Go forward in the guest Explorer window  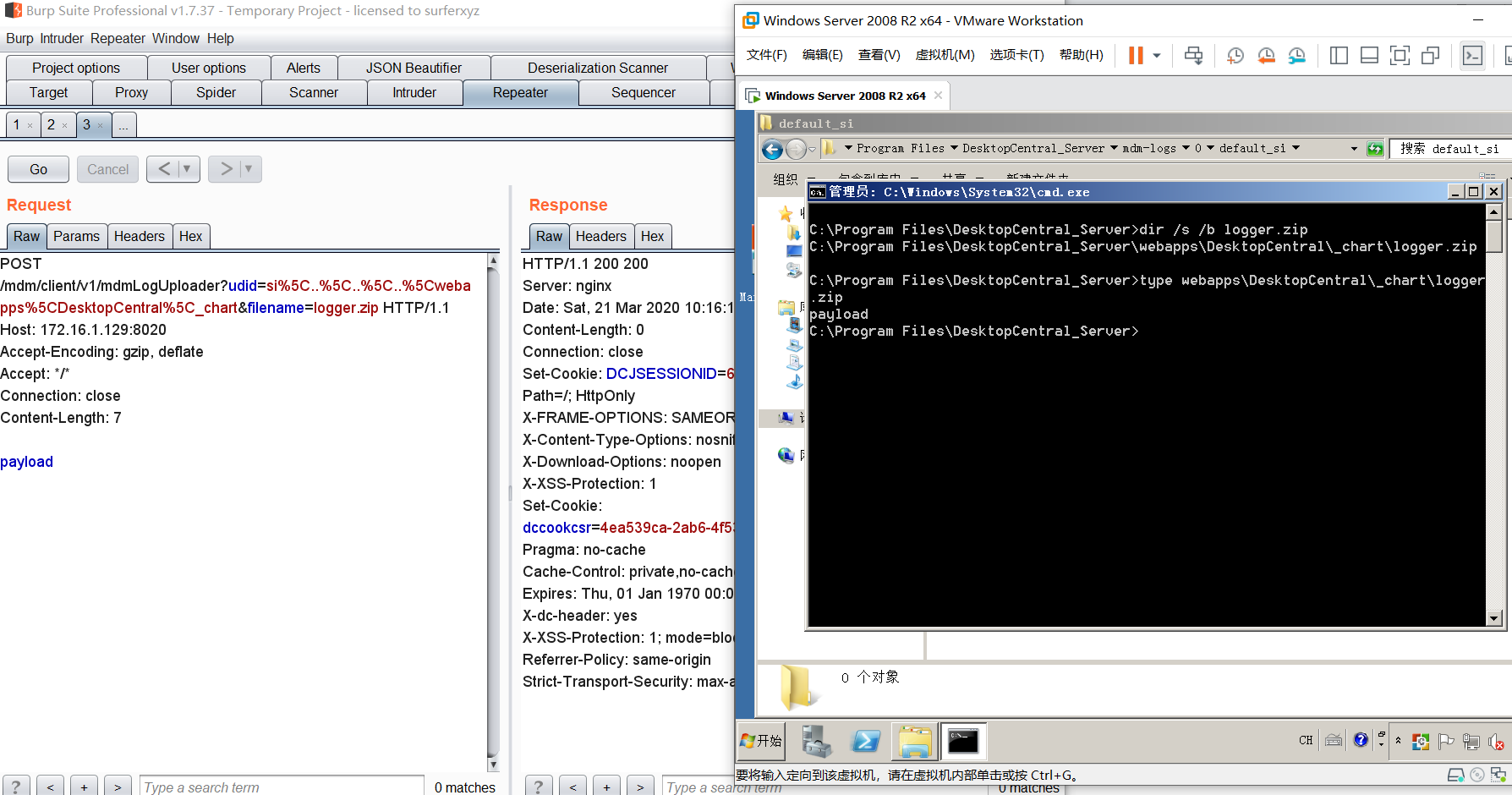tap(796, 150)
